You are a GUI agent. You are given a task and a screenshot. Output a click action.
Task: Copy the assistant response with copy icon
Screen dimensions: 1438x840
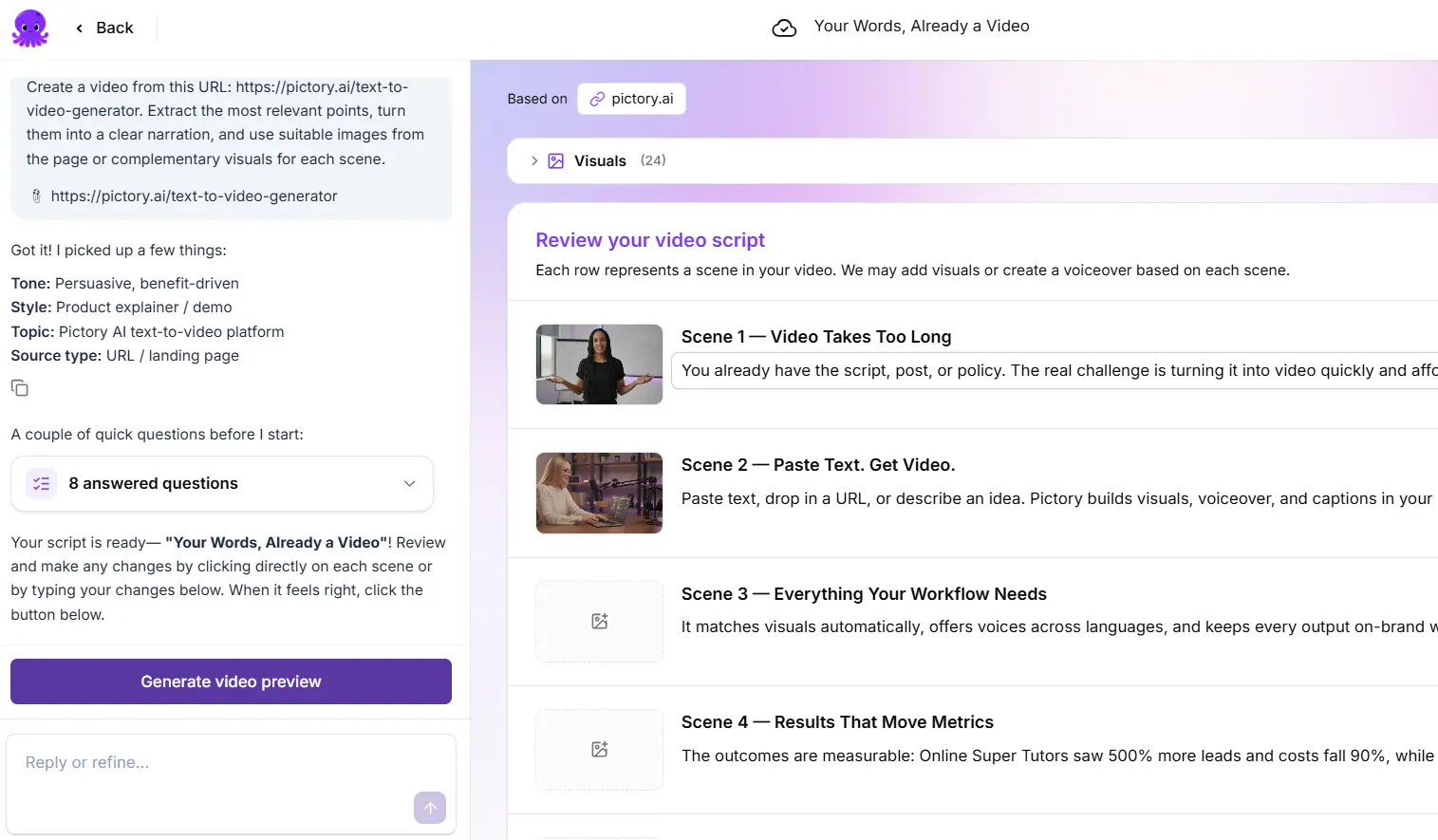tap(19, 388)
